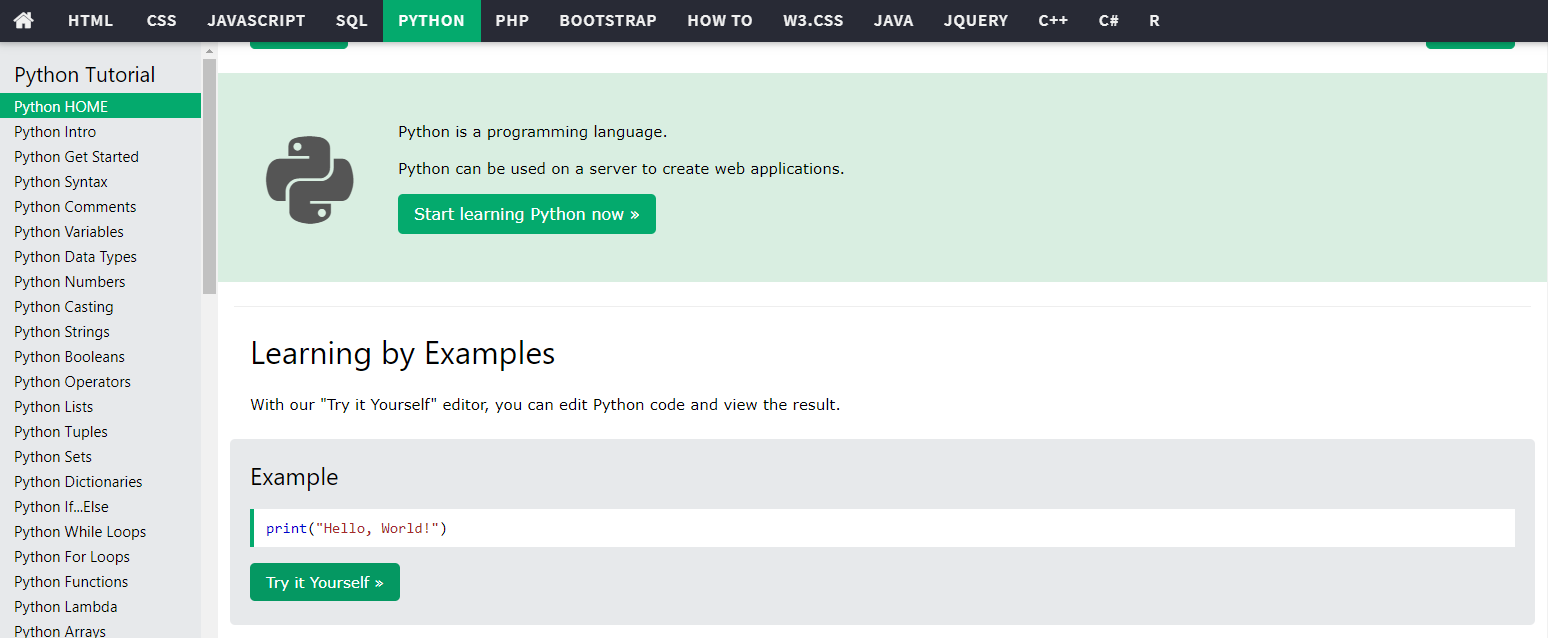Open the CSS tutorial tab

162,20
